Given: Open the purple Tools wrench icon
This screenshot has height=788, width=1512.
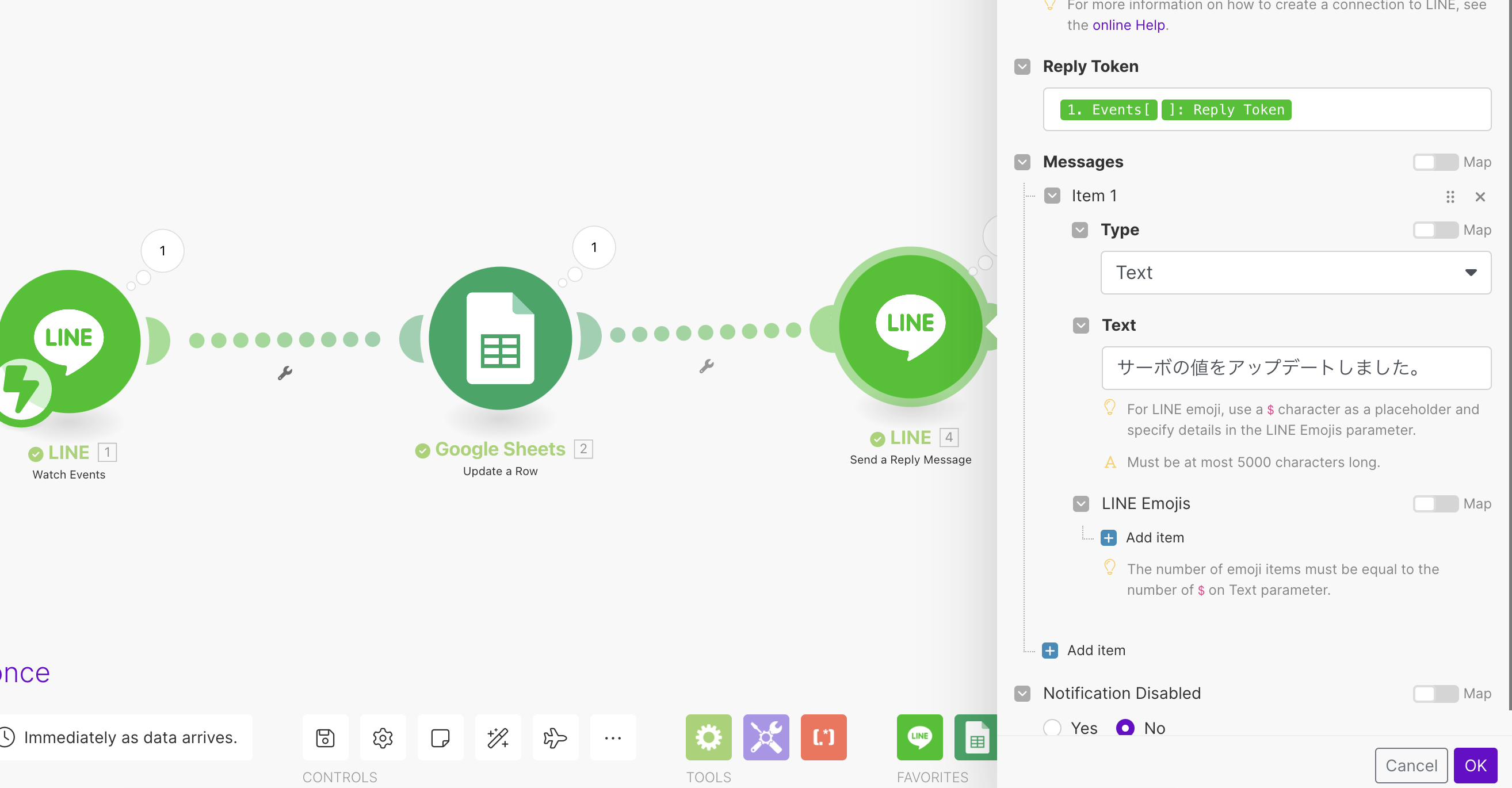Looking at the screenshot, I should click(x=766, y=737).
